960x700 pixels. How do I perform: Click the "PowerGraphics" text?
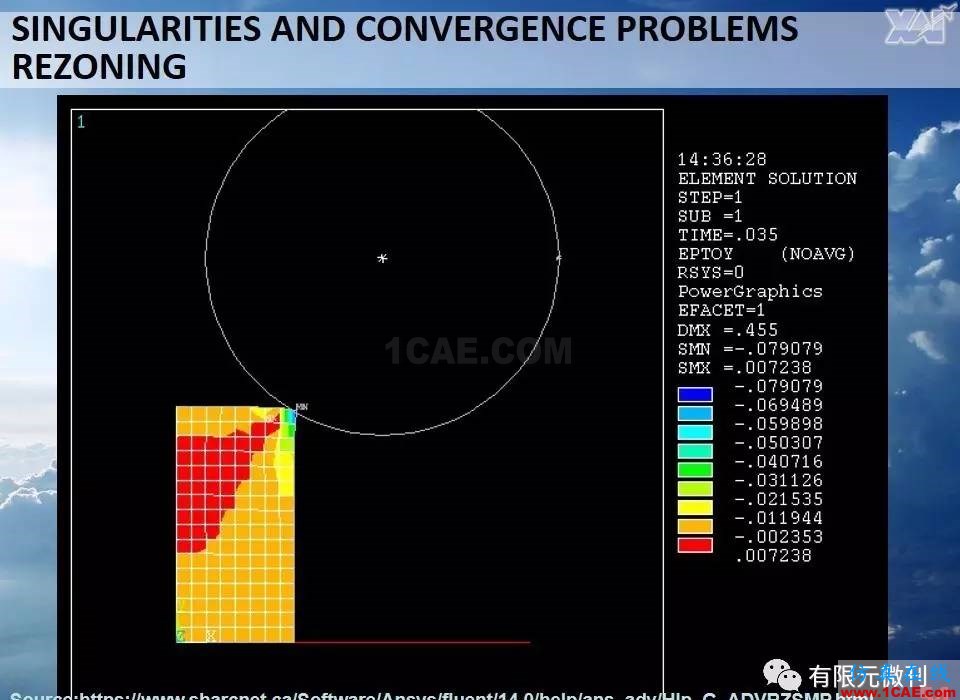(x=750, y=292)
